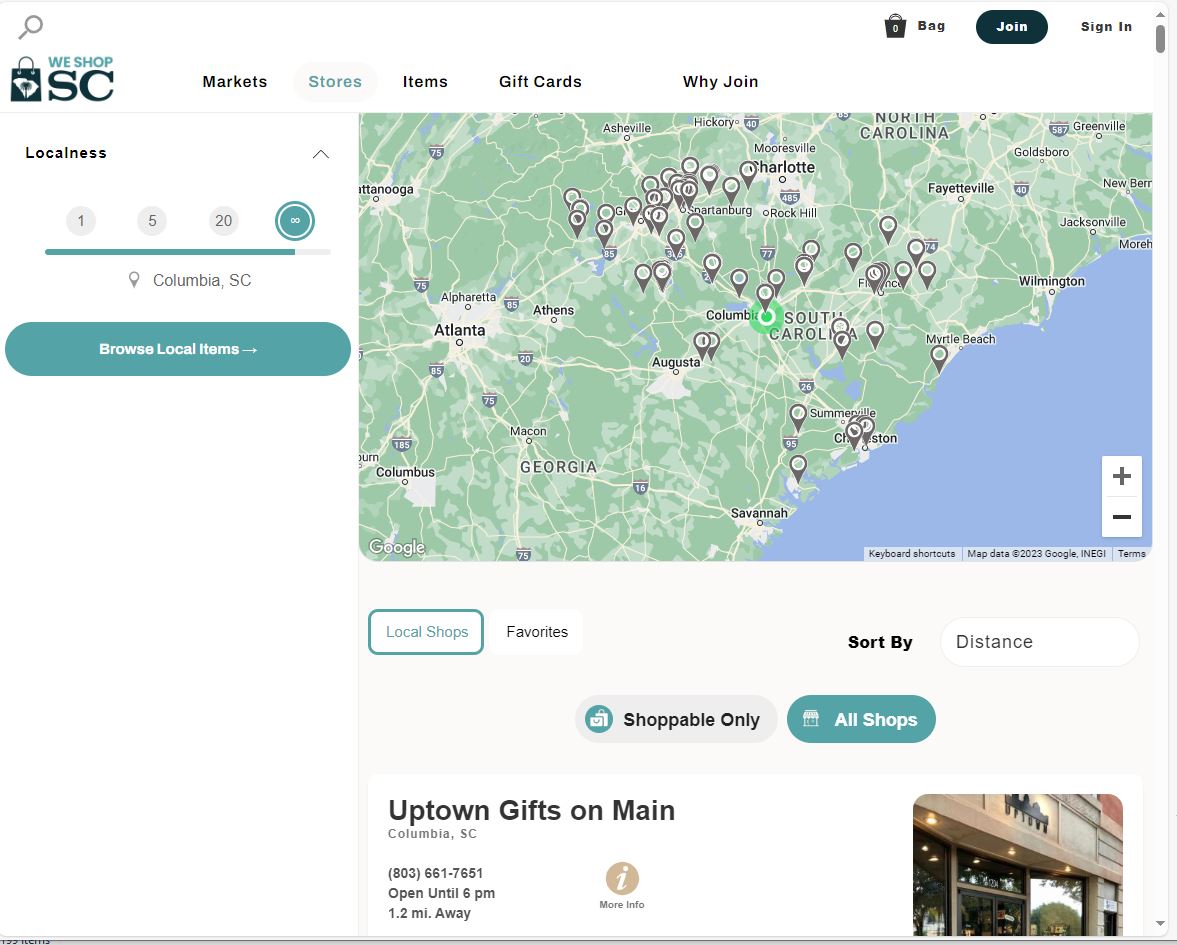
Task: Click the Join button
Action: point(1011,28)
